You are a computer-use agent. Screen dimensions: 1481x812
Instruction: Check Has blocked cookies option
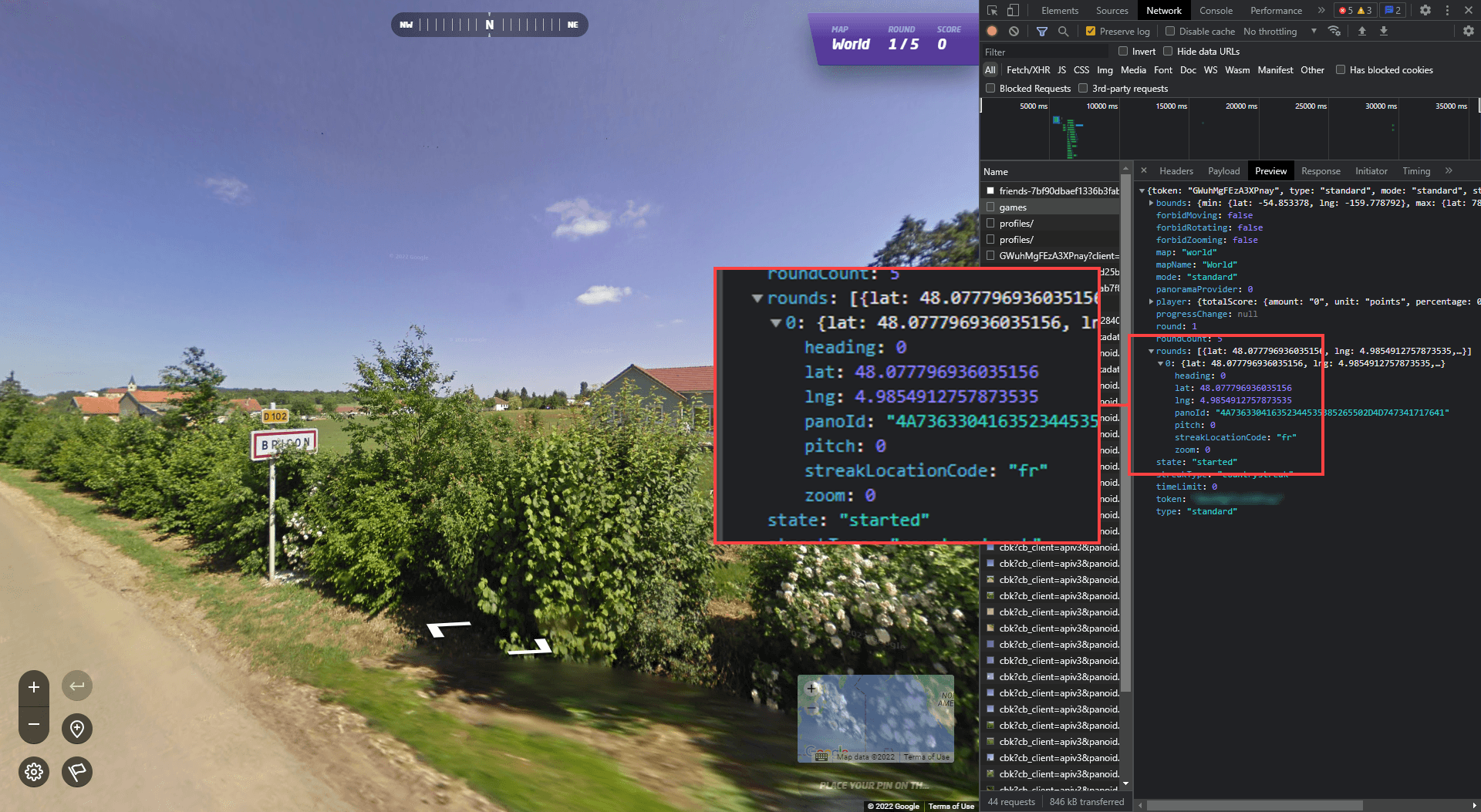coord(1341,70)
